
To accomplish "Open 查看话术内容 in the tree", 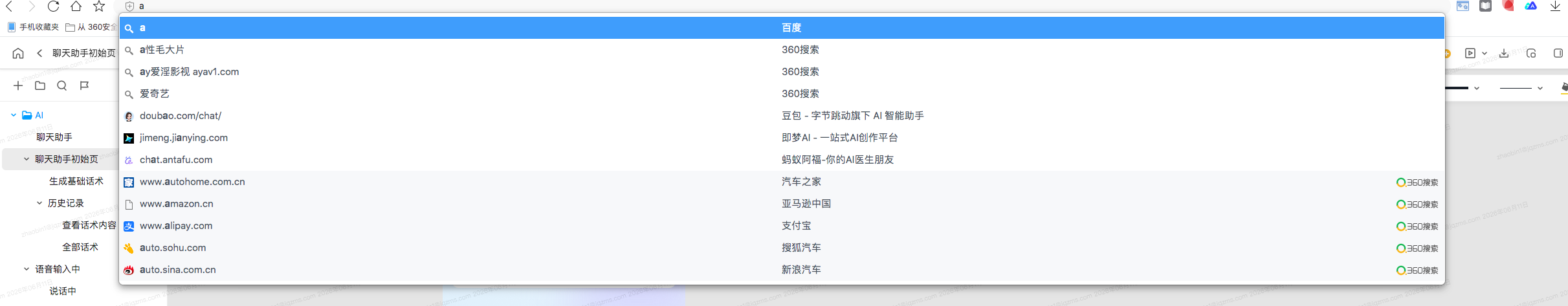I will click(x=89, y=225).
